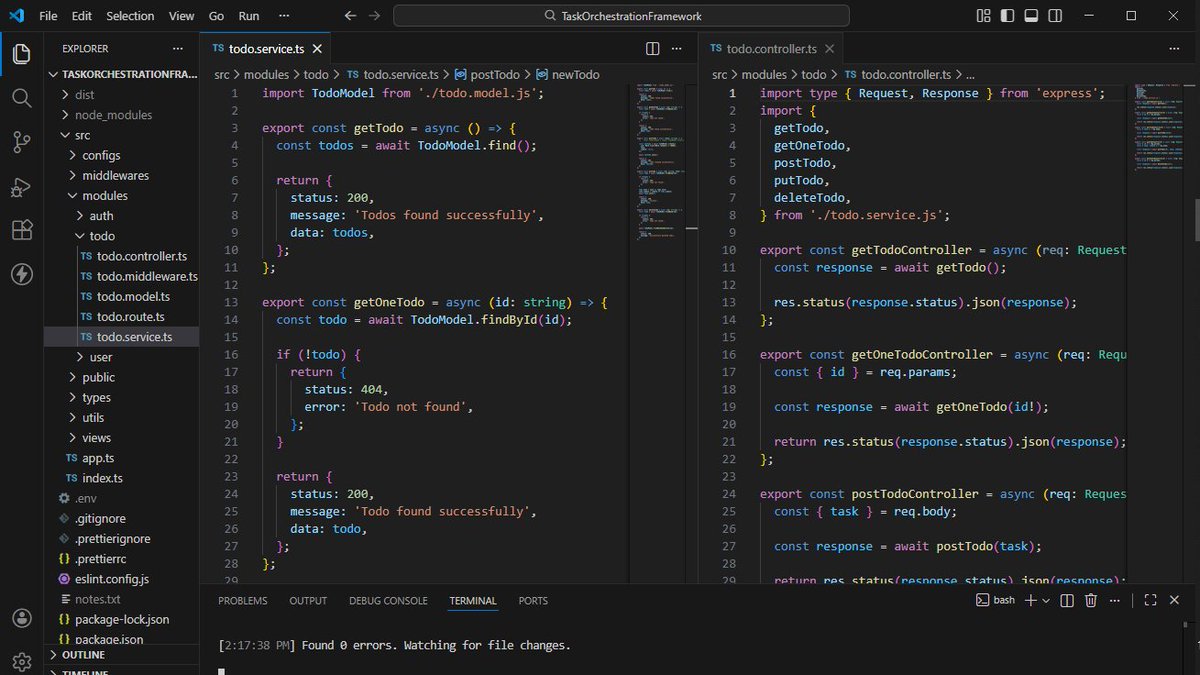Open the Explorer view in activity bar

[x=21, y=53]
